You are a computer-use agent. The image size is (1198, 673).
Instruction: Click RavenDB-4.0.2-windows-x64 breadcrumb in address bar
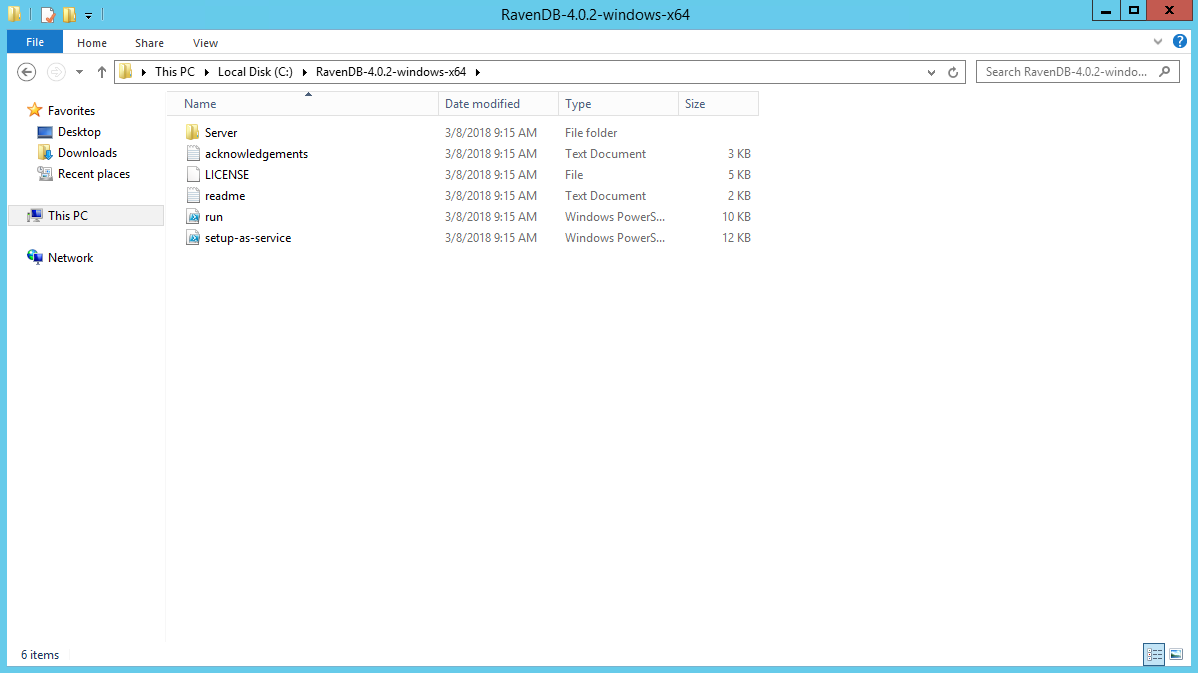(390, 72)
